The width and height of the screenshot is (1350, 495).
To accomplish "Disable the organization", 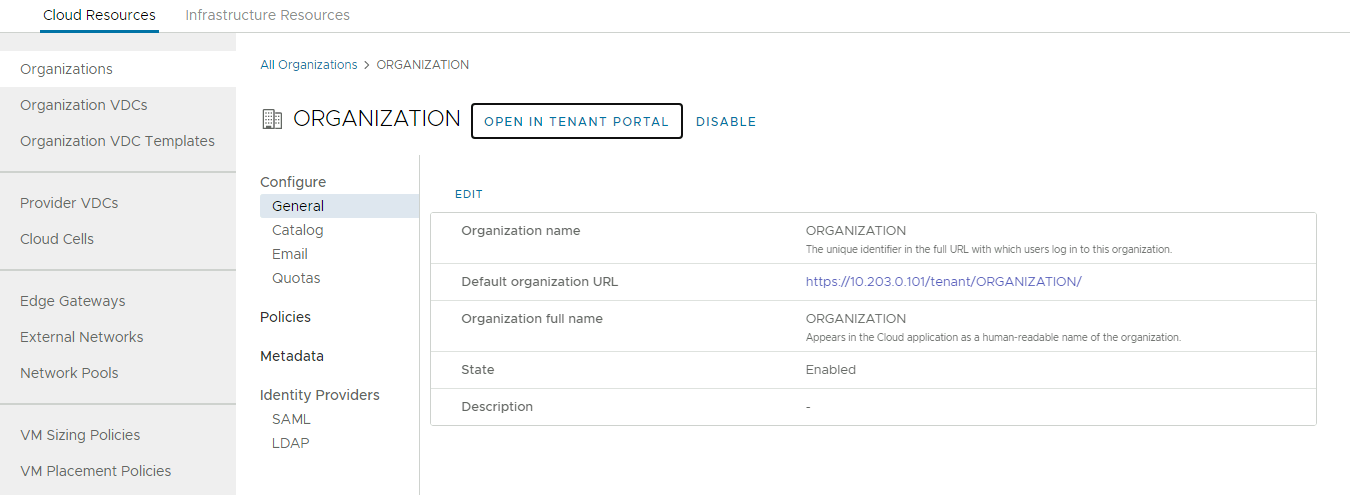I will [x=726, y=122].
